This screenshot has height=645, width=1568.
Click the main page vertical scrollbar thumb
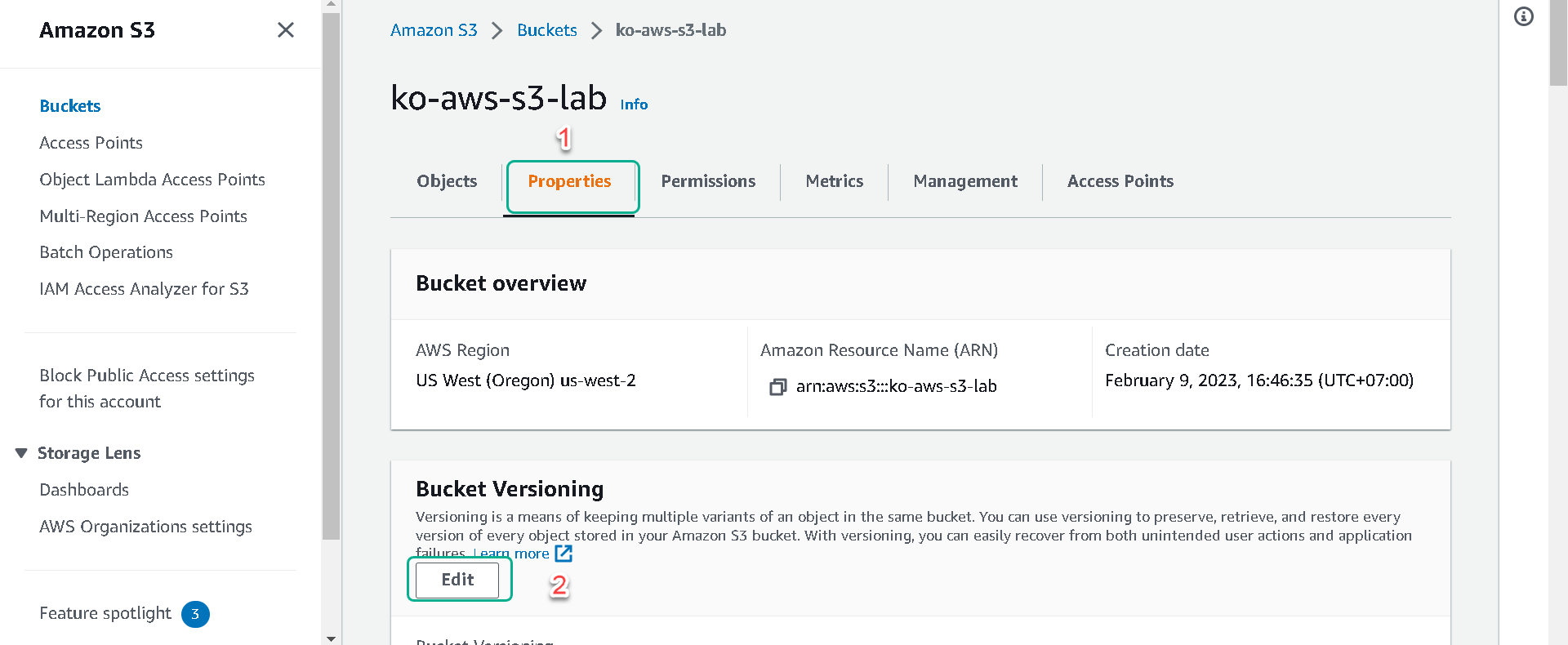pyautogui.click(x=1558, y=42)
